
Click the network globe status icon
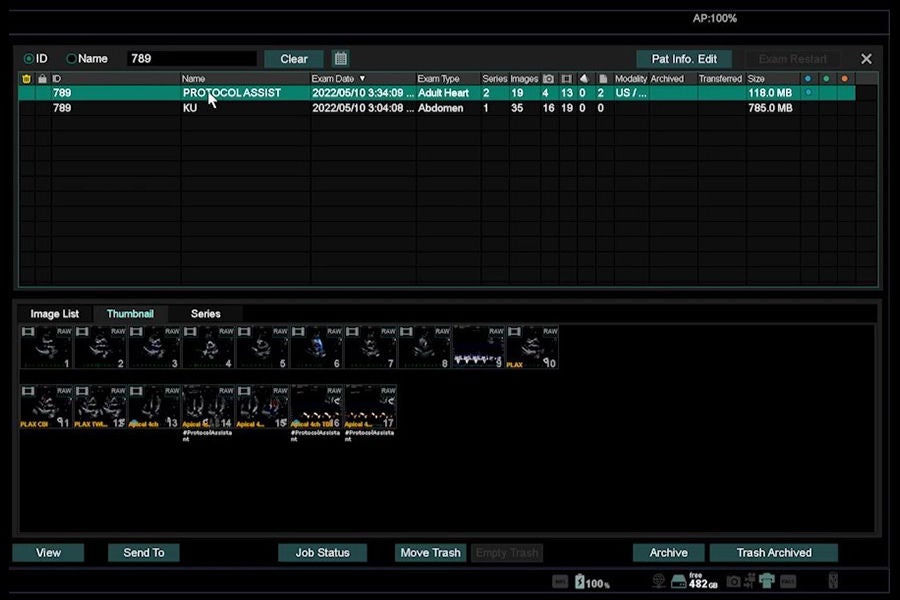pos(659,582)
